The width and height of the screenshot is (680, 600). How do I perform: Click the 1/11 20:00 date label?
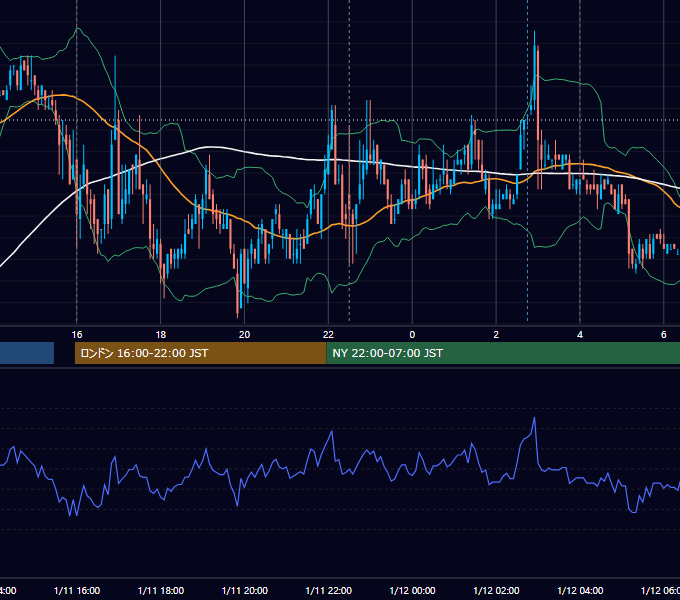click(245, 590)
